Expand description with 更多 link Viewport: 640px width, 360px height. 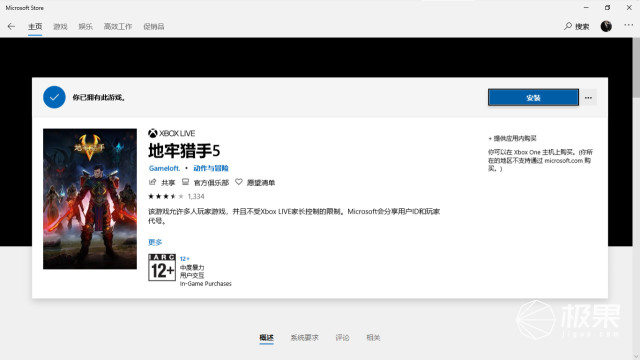155,242
